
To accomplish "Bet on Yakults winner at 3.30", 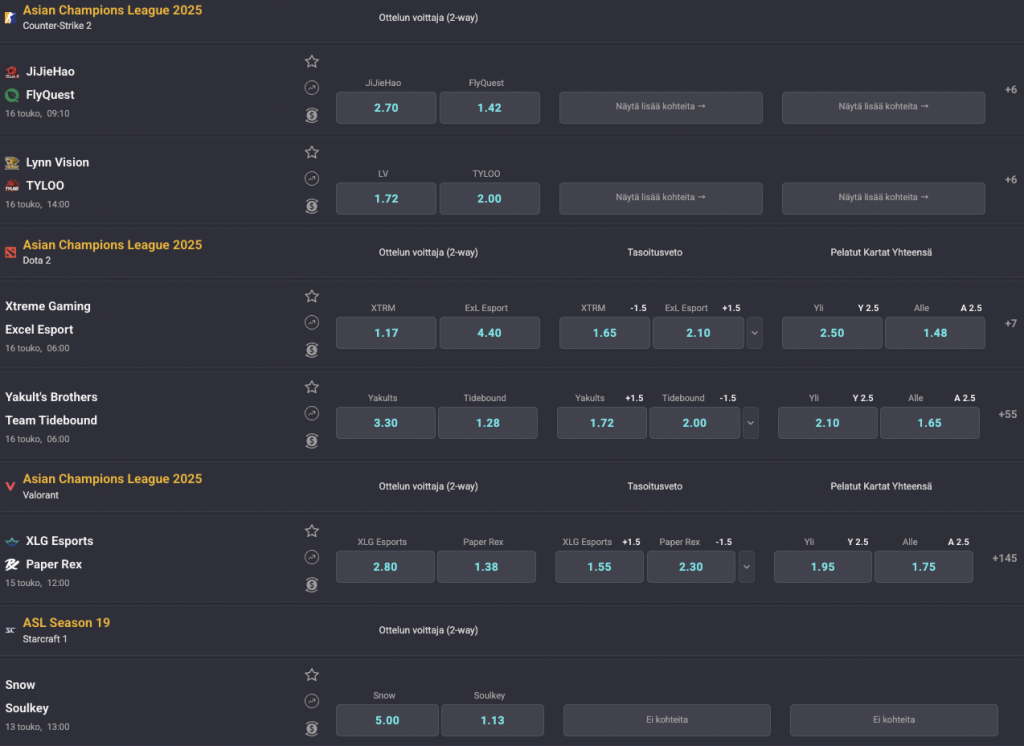I will [385, 423].
